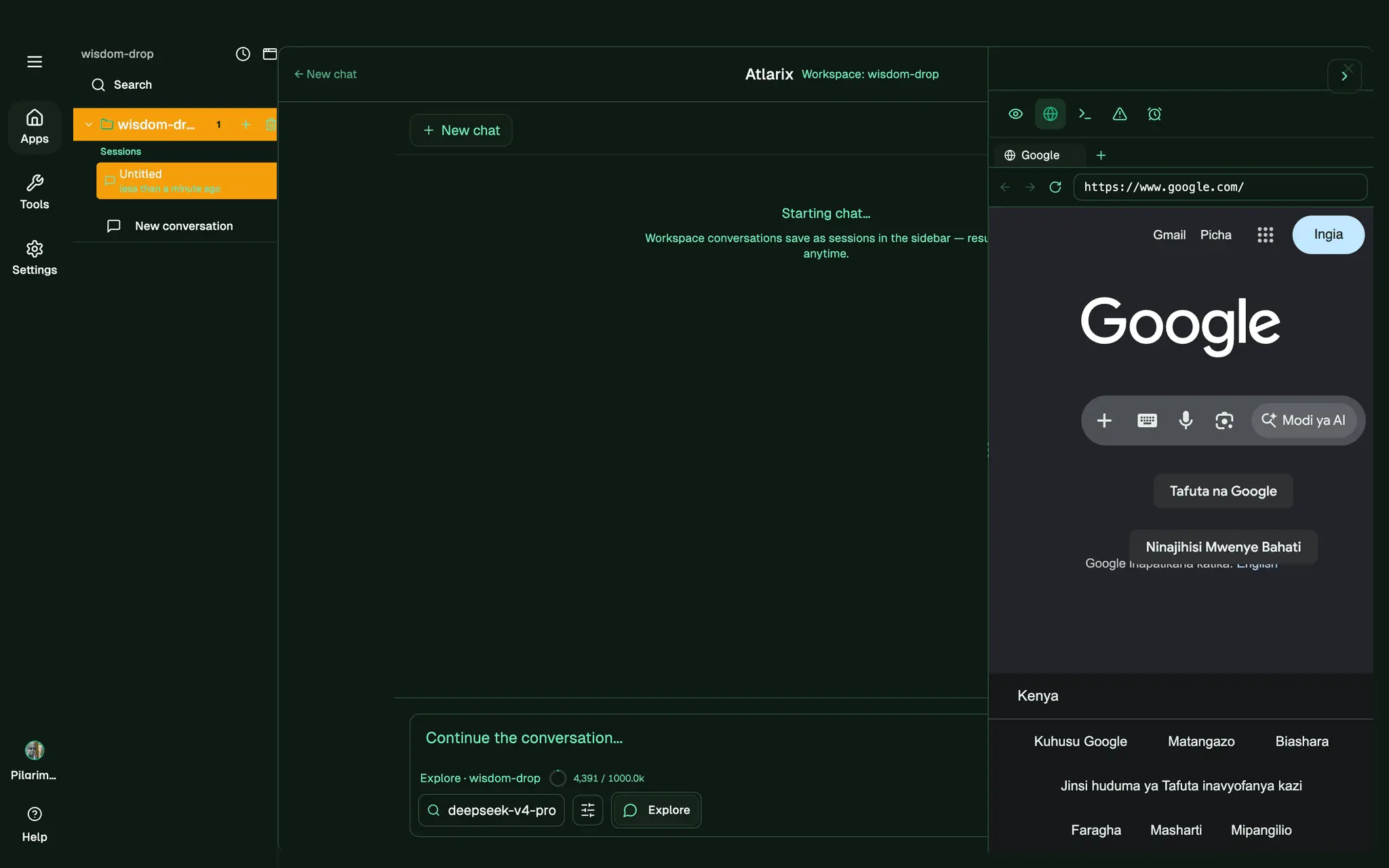This screenshot has width=1389, height=868.
Task: Click the Google logo image
Action: coord(1181,325)
